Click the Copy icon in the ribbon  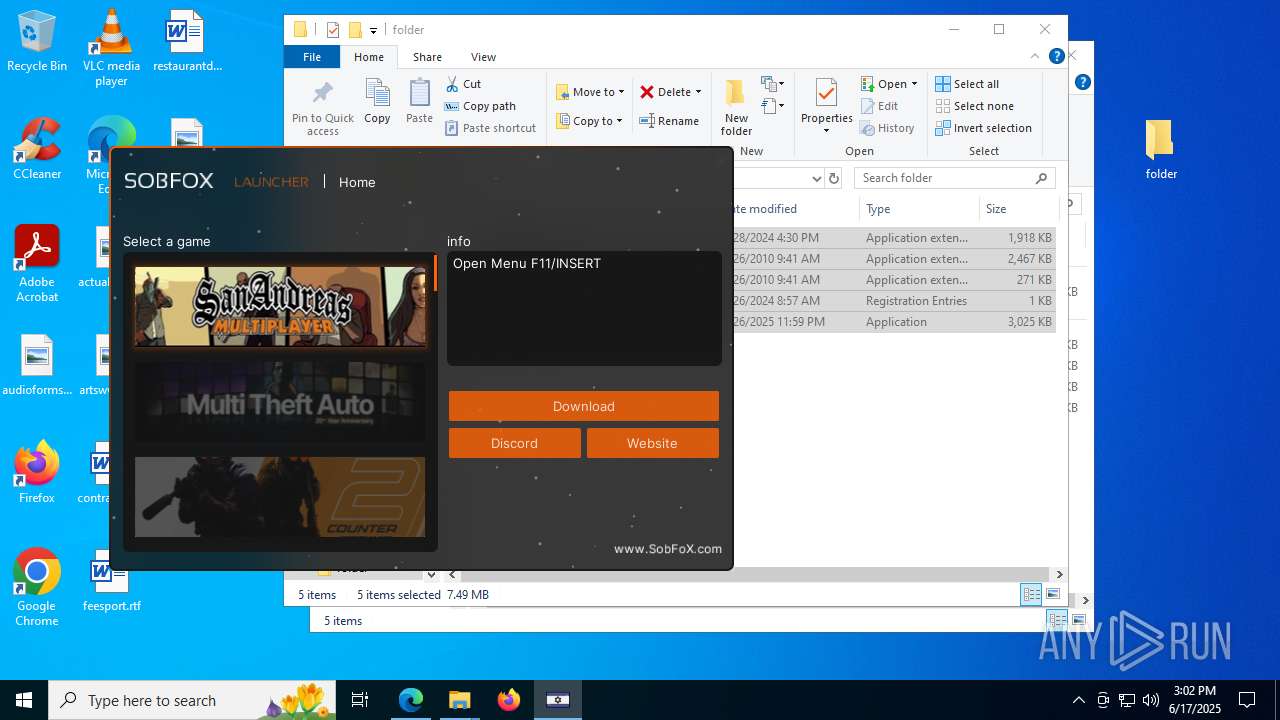(x=377, y=94)
